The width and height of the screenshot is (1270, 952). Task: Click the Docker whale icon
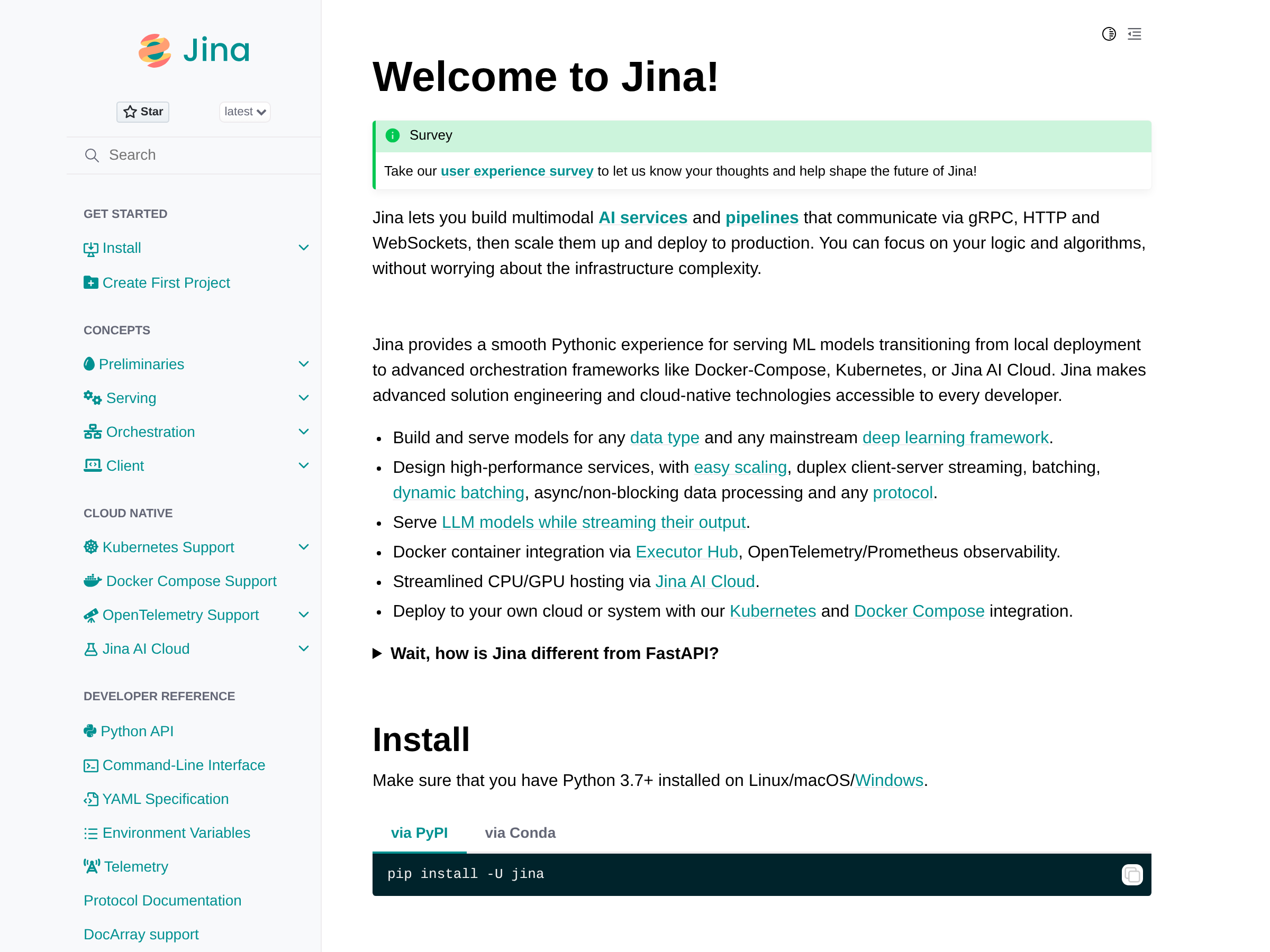pos(93,581)
